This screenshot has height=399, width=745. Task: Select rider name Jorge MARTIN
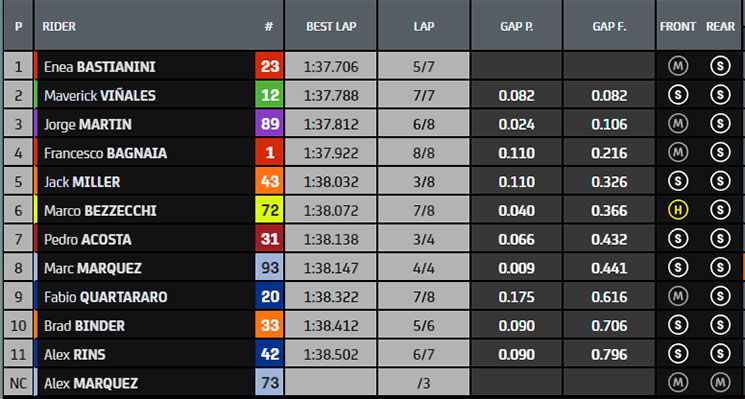click(88, 124)
